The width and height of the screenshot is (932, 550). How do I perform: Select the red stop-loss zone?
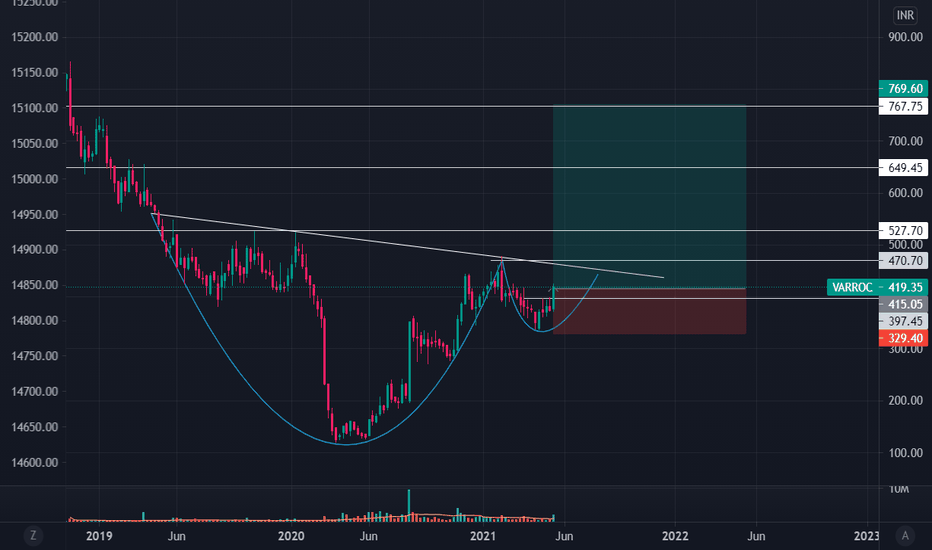[x=649, y=311]
